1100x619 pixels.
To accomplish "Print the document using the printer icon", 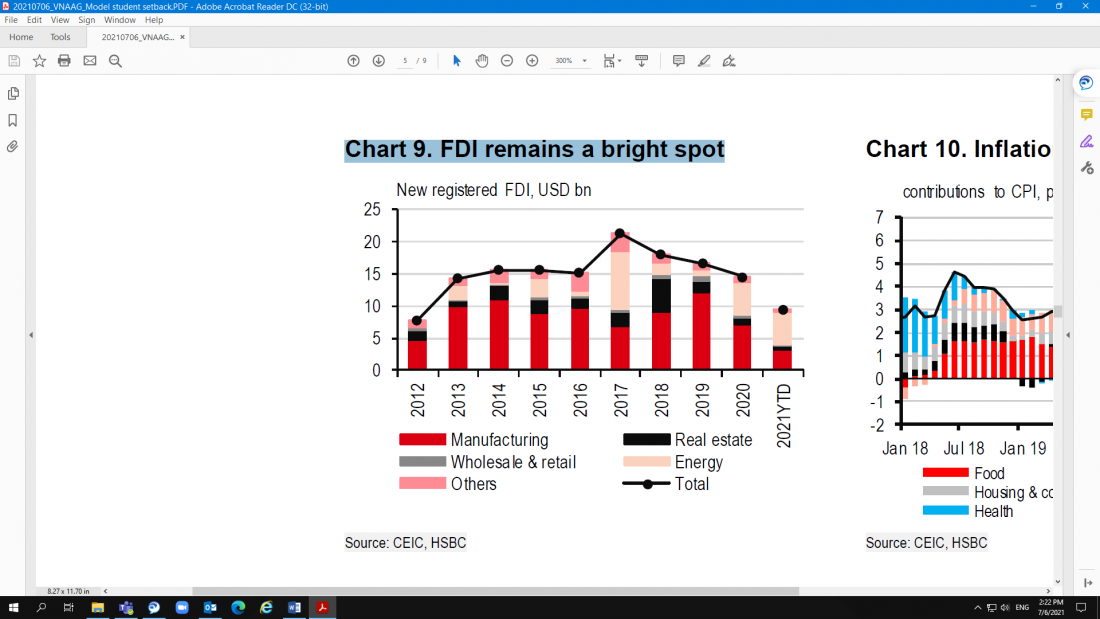I will (x=64, y=61).
